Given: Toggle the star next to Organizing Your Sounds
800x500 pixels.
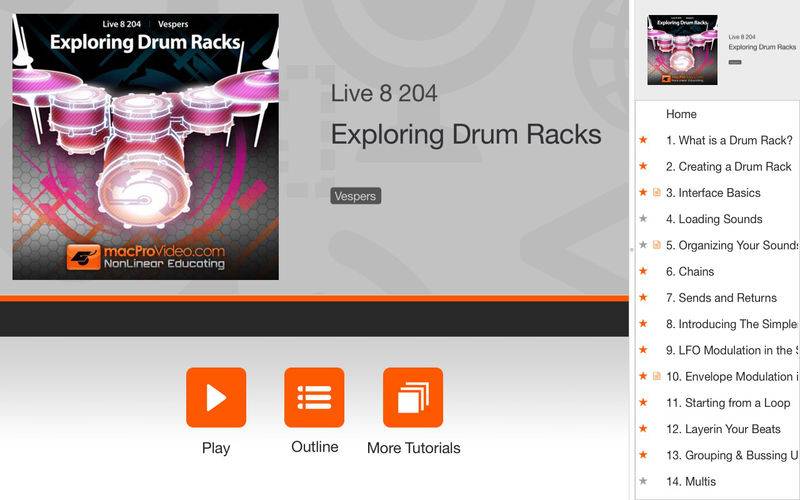Looking at the screenshot, I should 643,245.
